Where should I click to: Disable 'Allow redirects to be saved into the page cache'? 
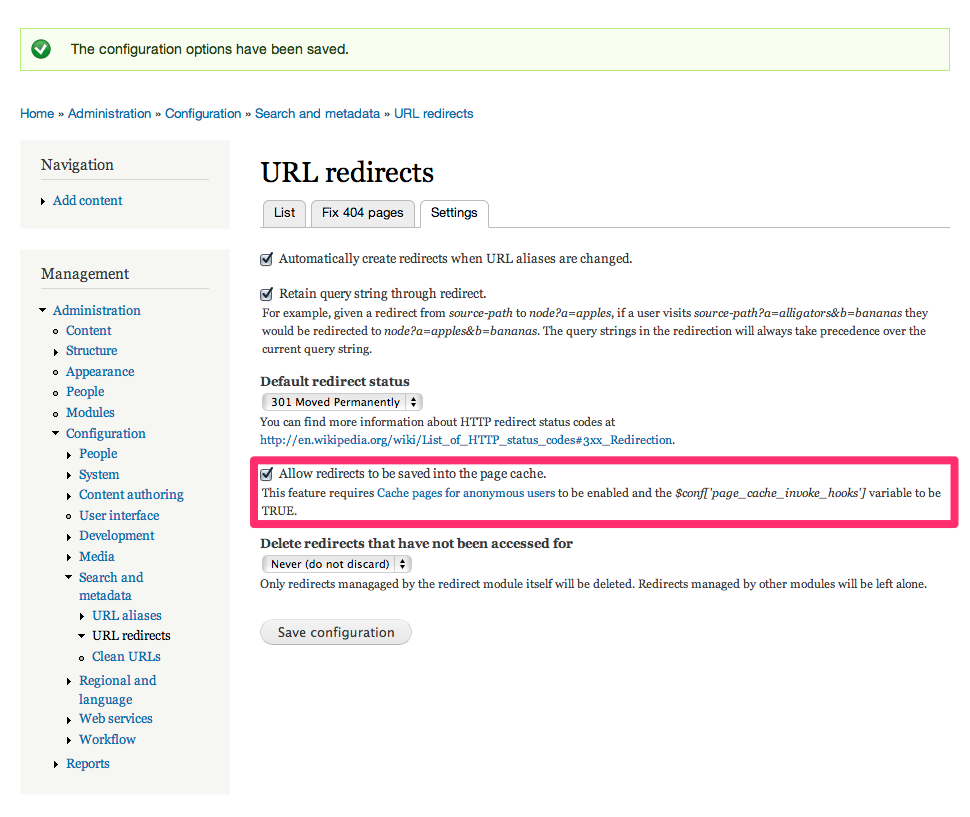pyautogui.click(x=267, y=473)
